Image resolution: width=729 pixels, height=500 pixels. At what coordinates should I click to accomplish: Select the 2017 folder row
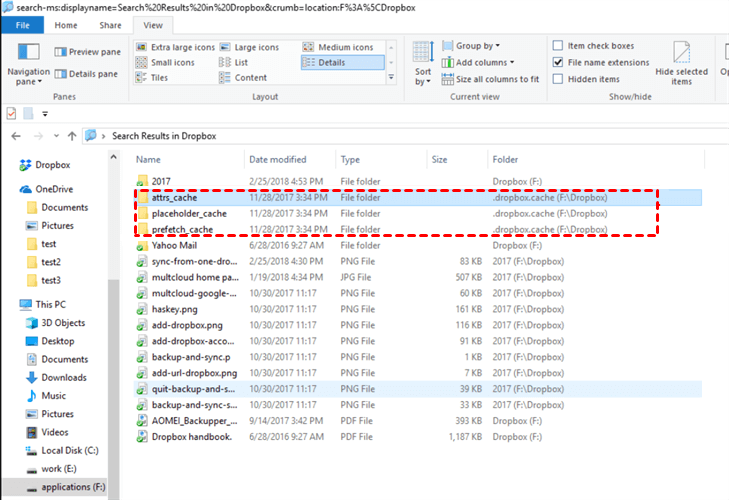(418, 181)
